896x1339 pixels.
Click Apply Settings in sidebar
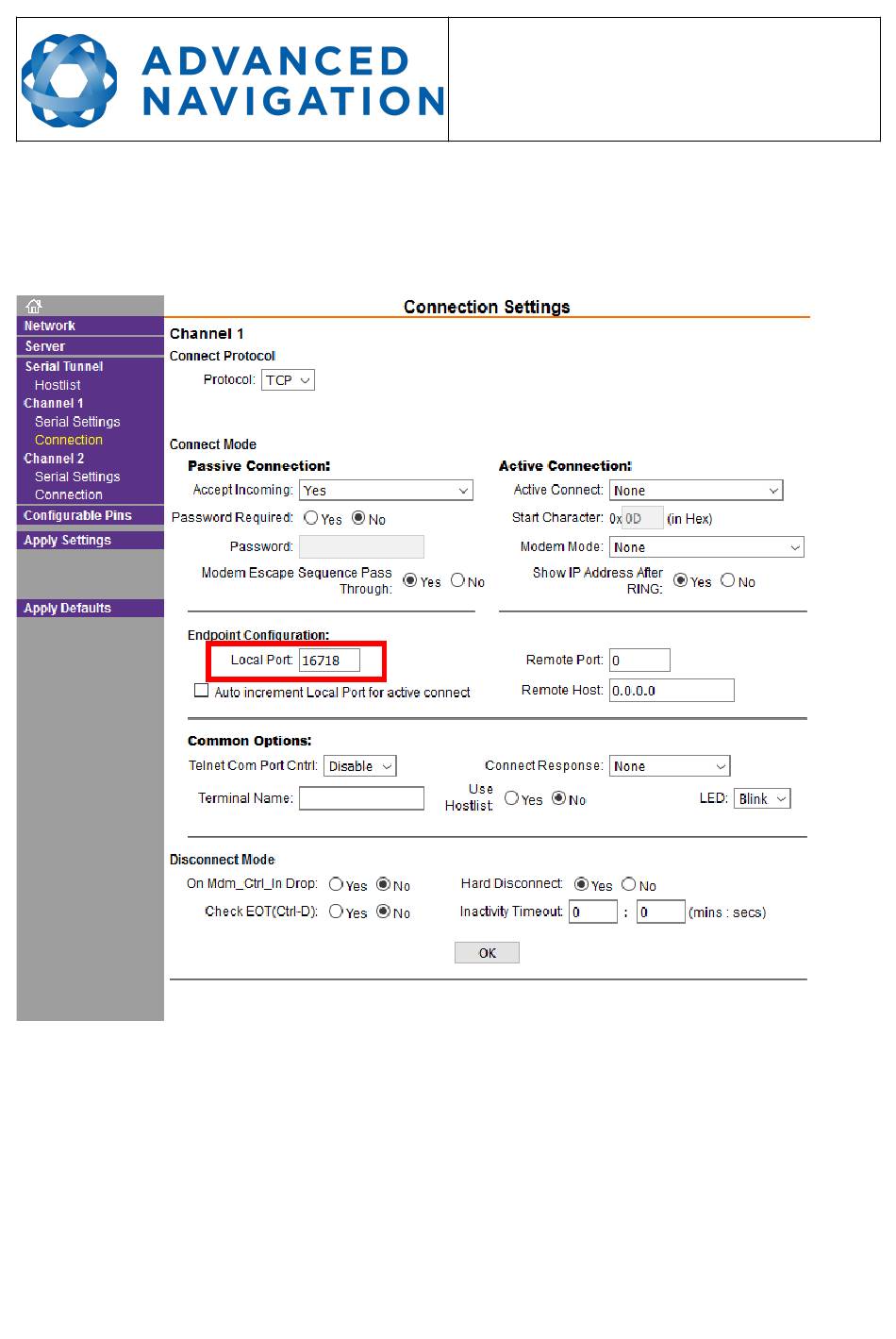tap(67, 540)
